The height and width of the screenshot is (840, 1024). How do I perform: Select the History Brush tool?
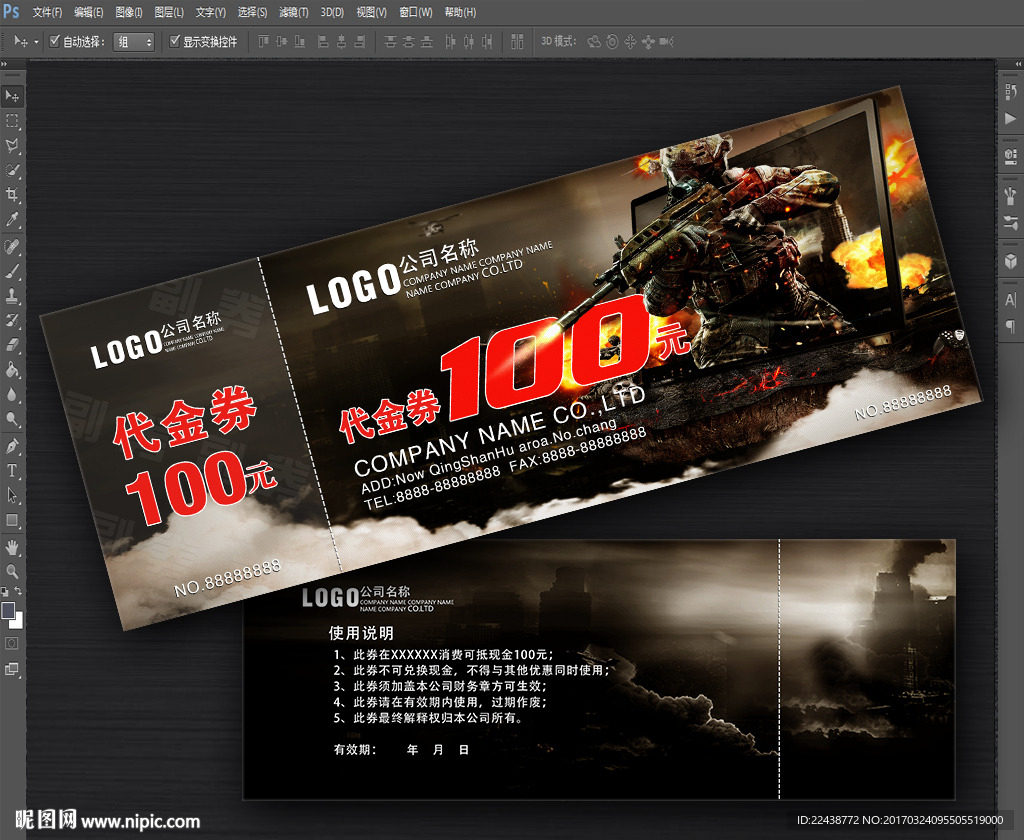tap(12, 321)
